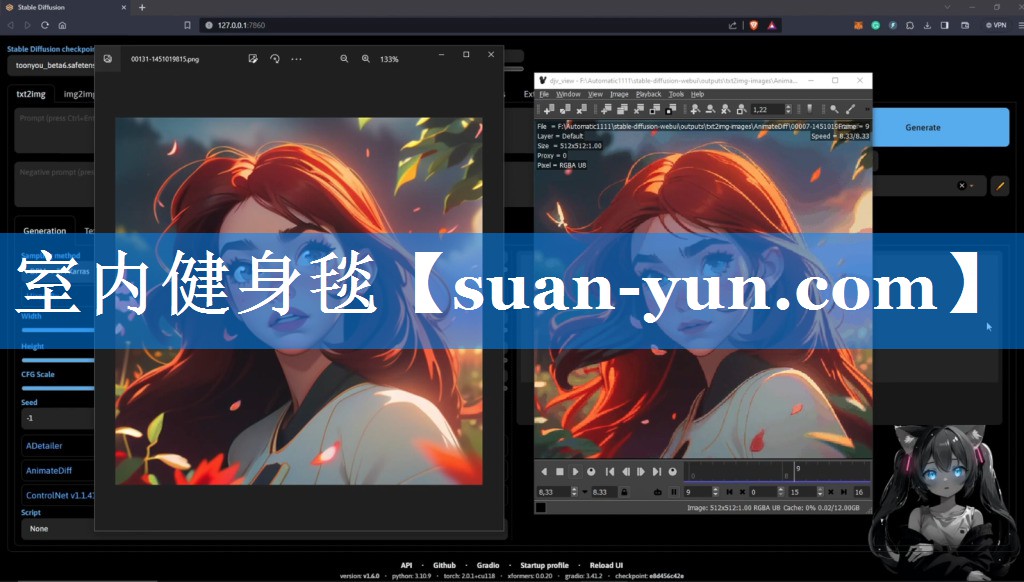Screen dimensions: 1024x582
Task: Zoom out in the Photos viewer
Action: point(344,59)
